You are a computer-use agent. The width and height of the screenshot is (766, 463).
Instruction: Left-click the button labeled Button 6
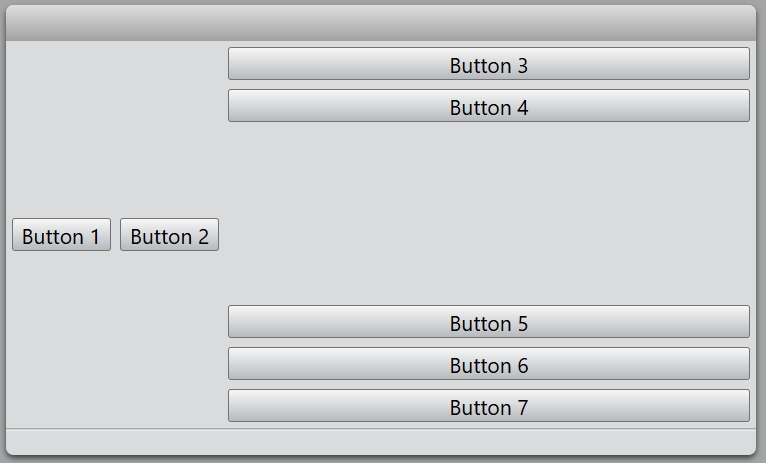pyautogui.click(x=488, y=364)
